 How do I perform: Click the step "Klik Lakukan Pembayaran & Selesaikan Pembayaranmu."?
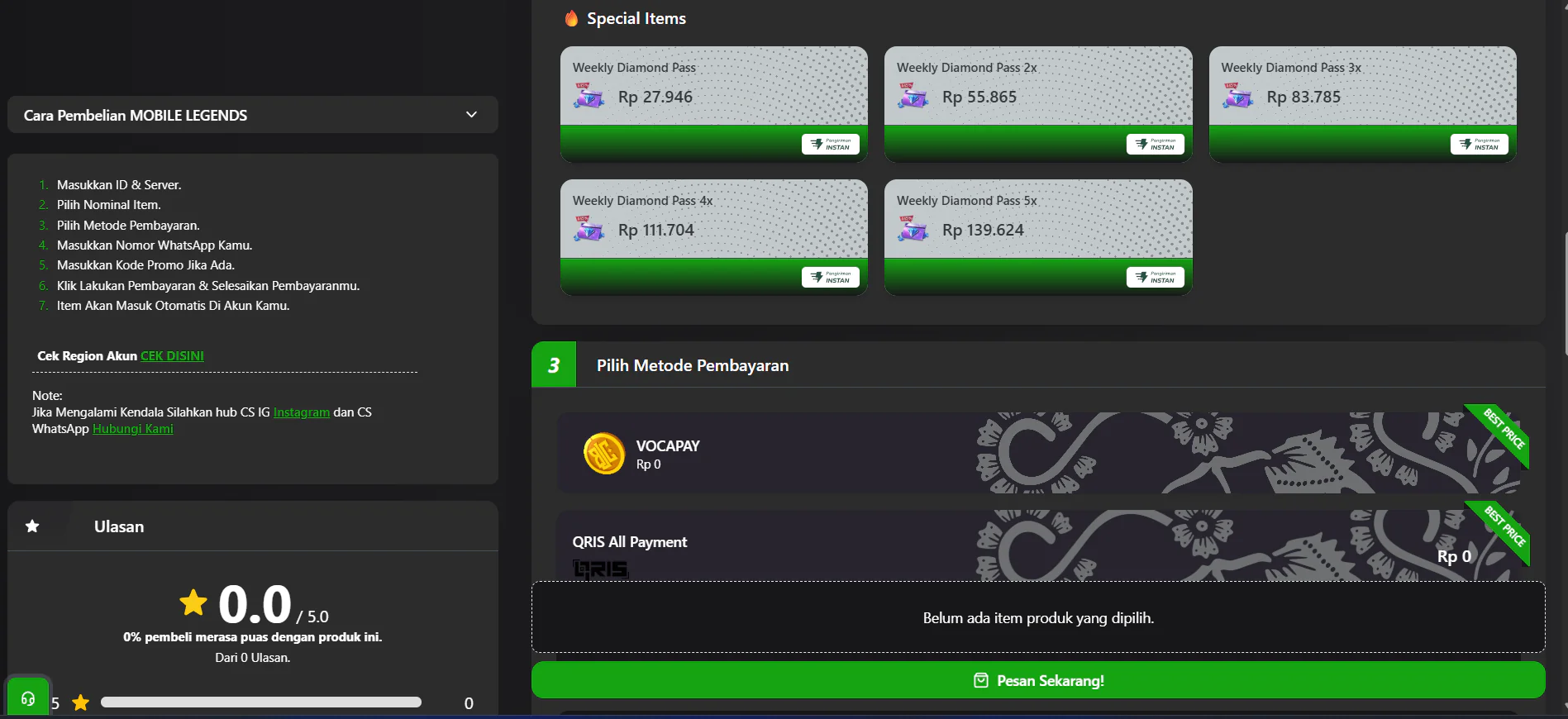coord(208,286)
